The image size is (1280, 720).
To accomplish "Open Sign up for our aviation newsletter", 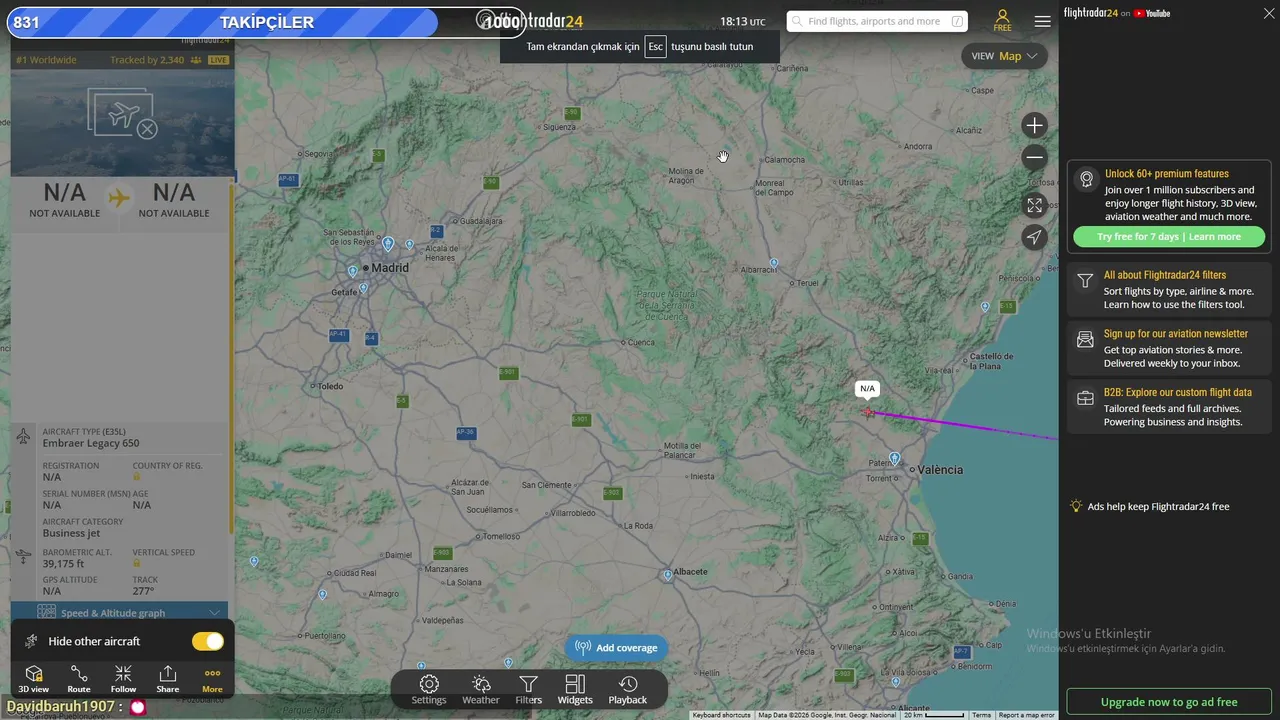I will pos(1176,334).
